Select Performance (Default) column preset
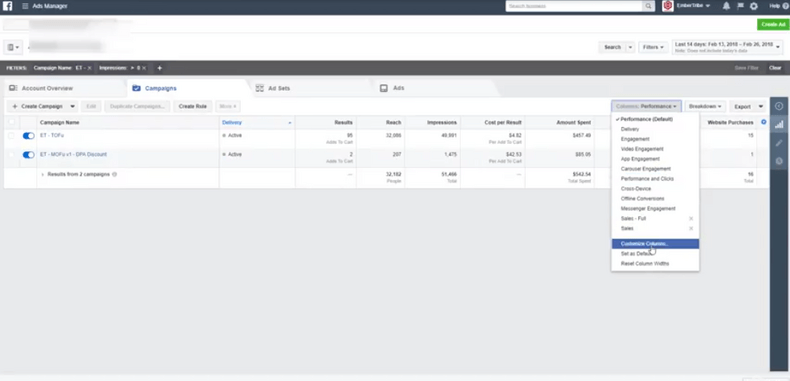This screenshot has height=381, width=790. pyautogui.click(x=655, y=119)
